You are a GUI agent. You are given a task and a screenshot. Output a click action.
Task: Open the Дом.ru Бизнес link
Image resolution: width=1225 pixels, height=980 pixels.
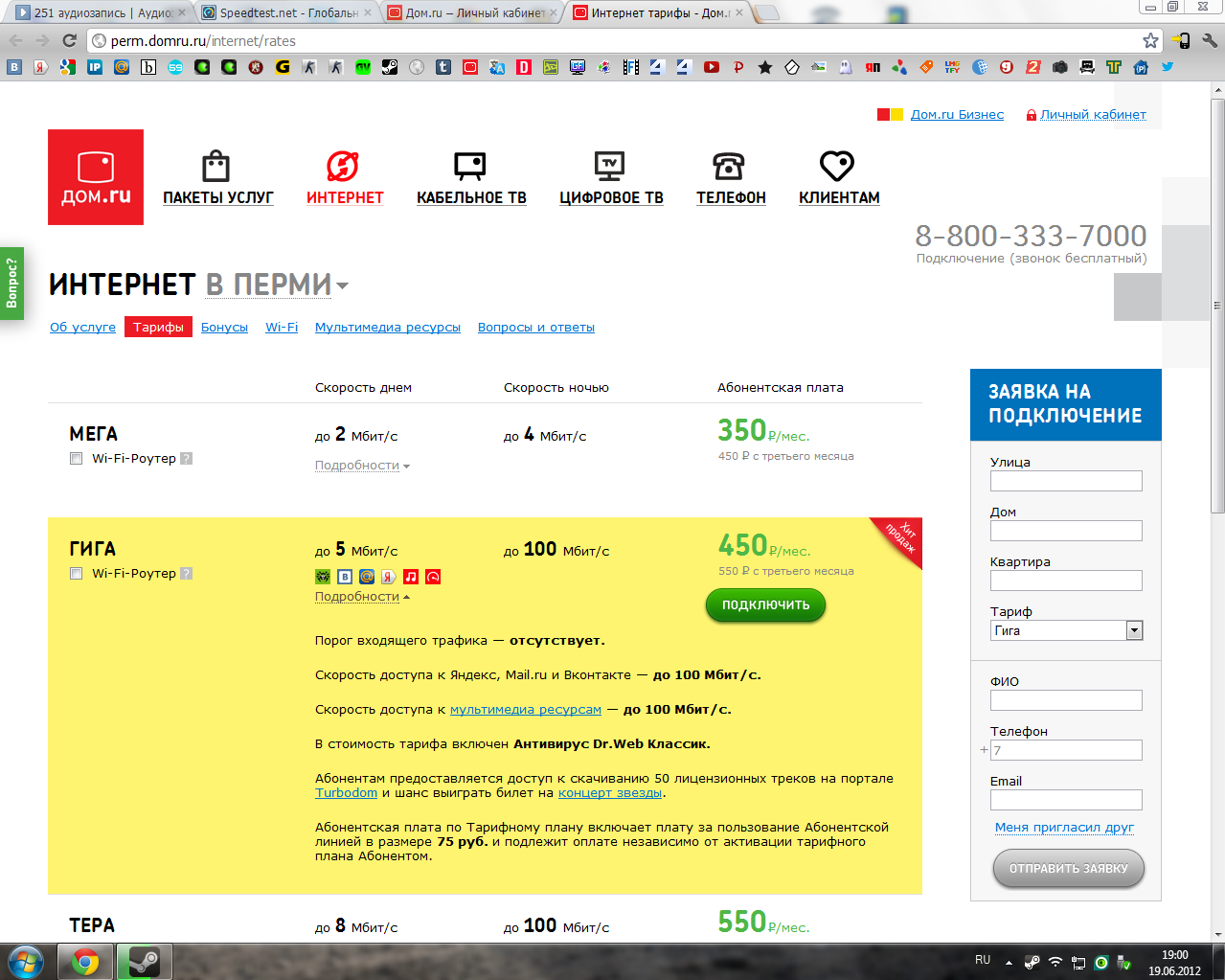pyautogui.click(x=957, y=114)
